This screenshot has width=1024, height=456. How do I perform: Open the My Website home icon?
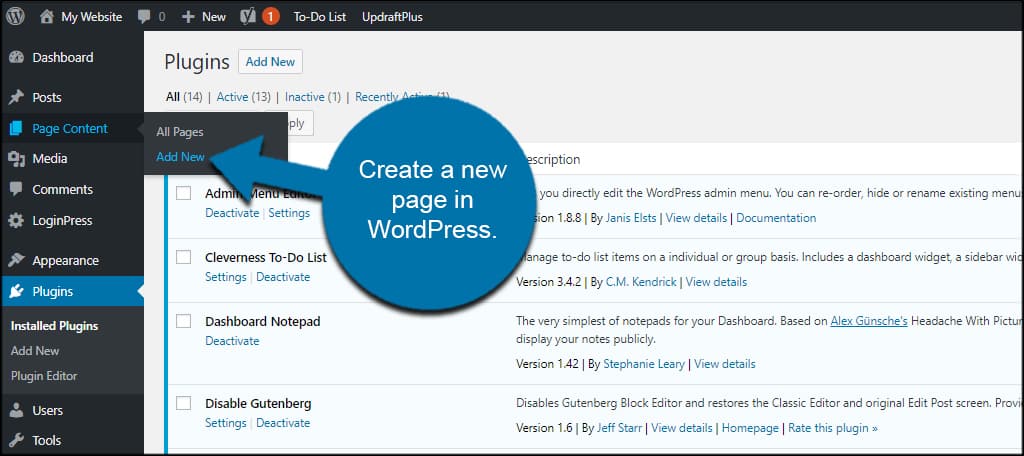[x=46, y=17]
